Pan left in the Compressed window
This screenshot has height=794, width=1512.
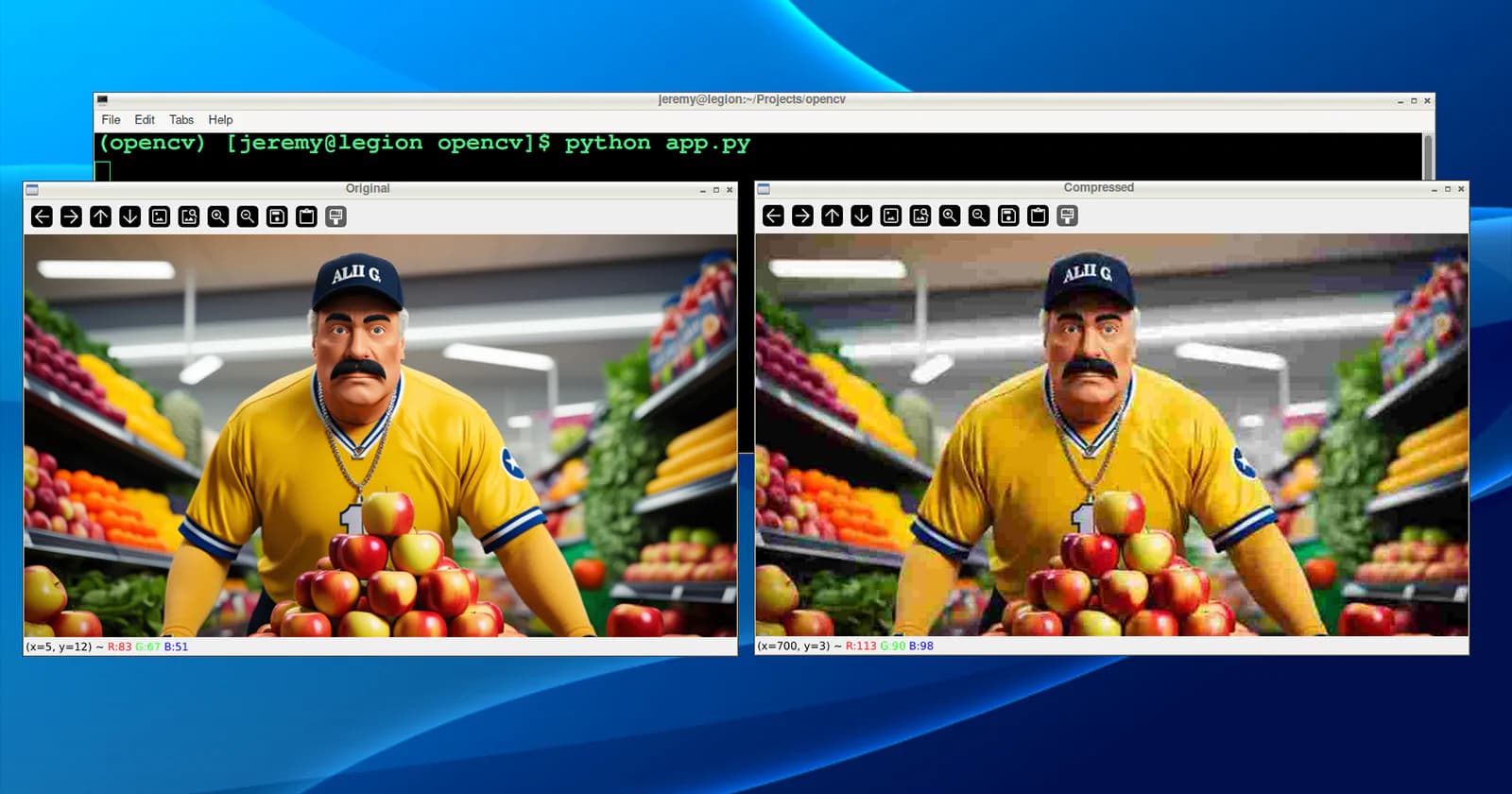point(773,216)
